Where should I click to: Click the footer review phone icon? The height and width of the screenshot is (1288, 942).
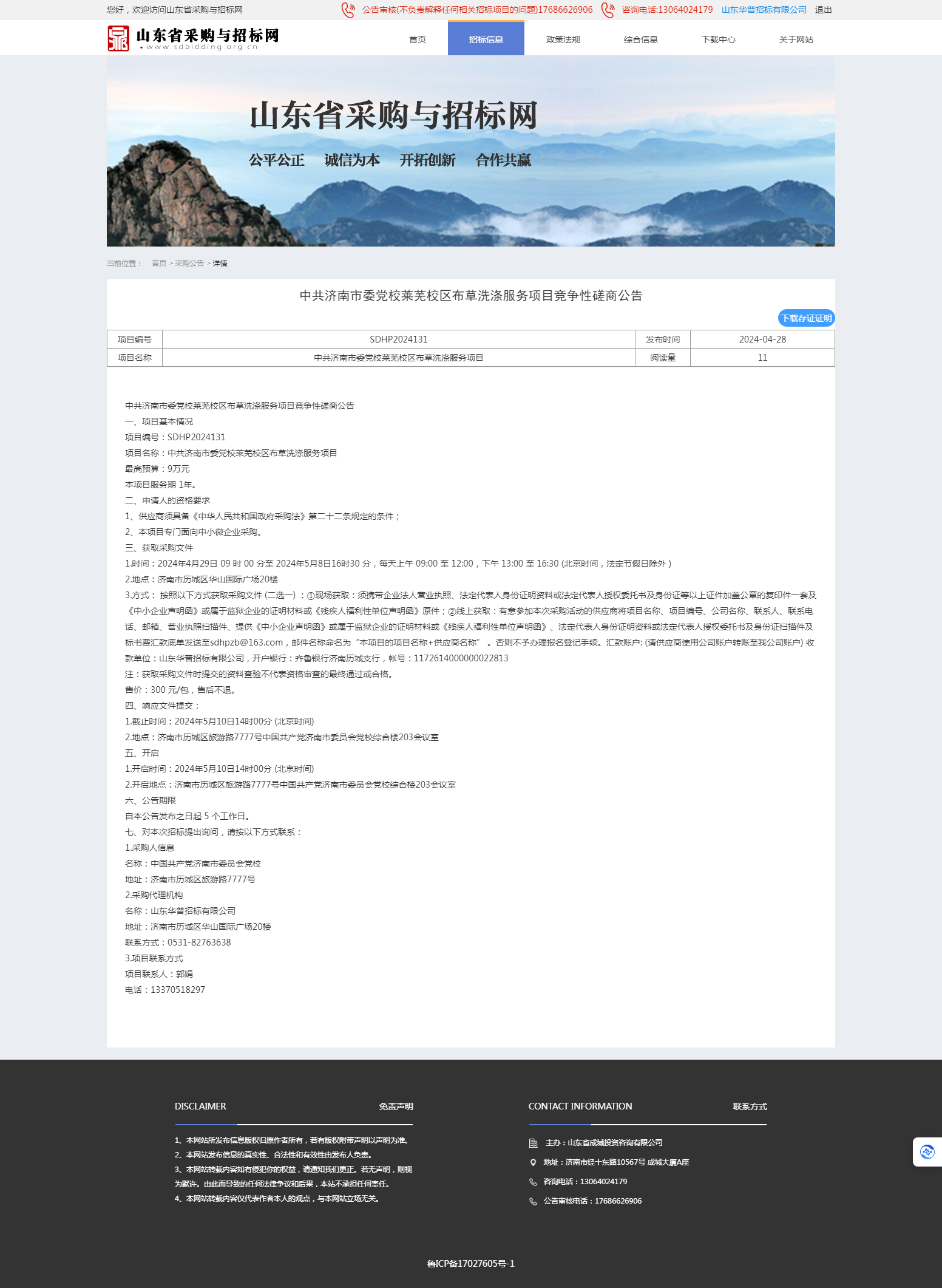(533, 1201)
